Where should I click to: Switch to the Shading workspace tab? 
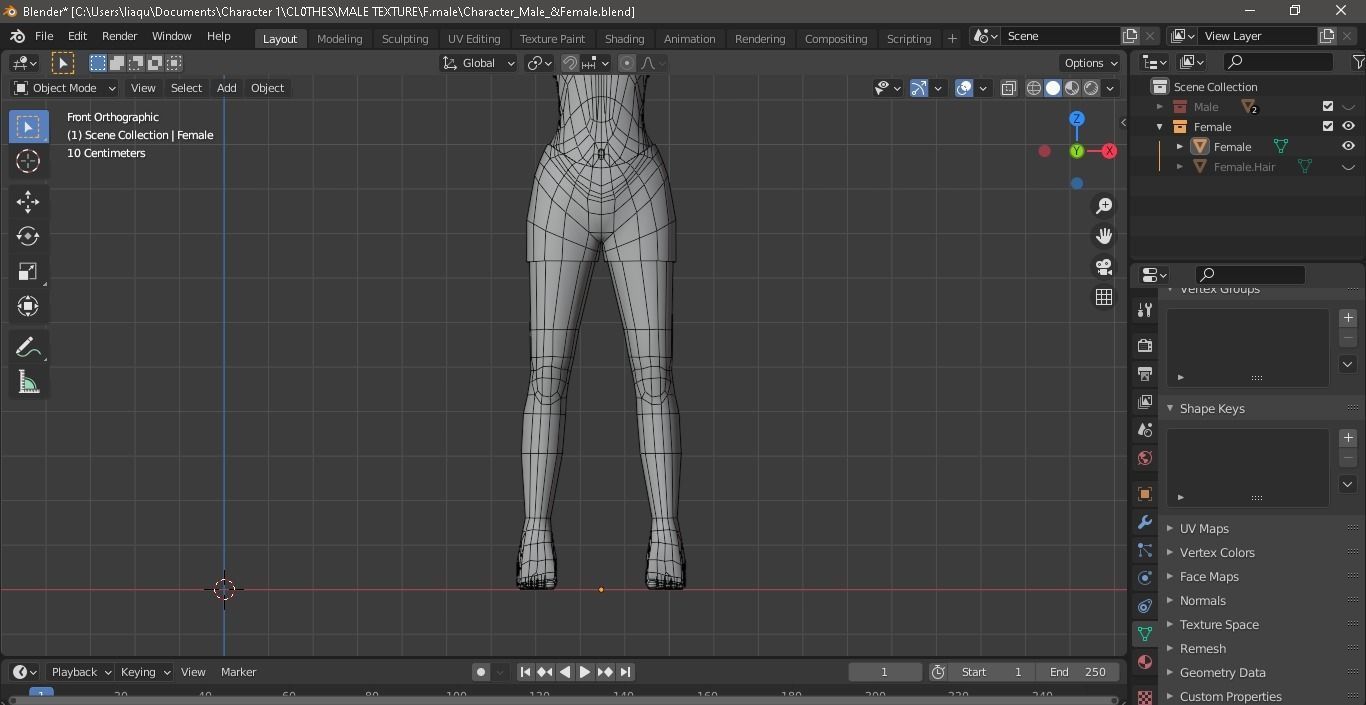pyautogui.click(x=624, y=38)
